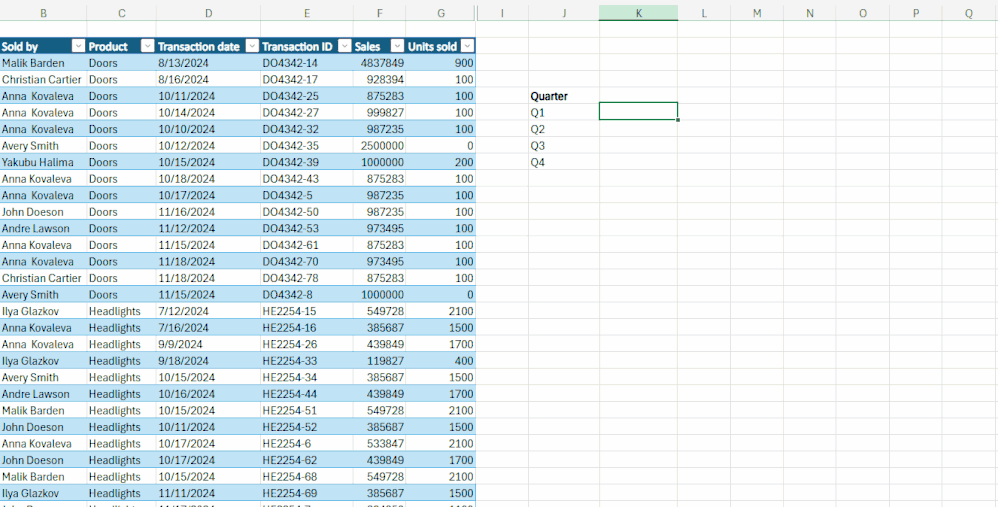Select column E header

coord(307,13)
